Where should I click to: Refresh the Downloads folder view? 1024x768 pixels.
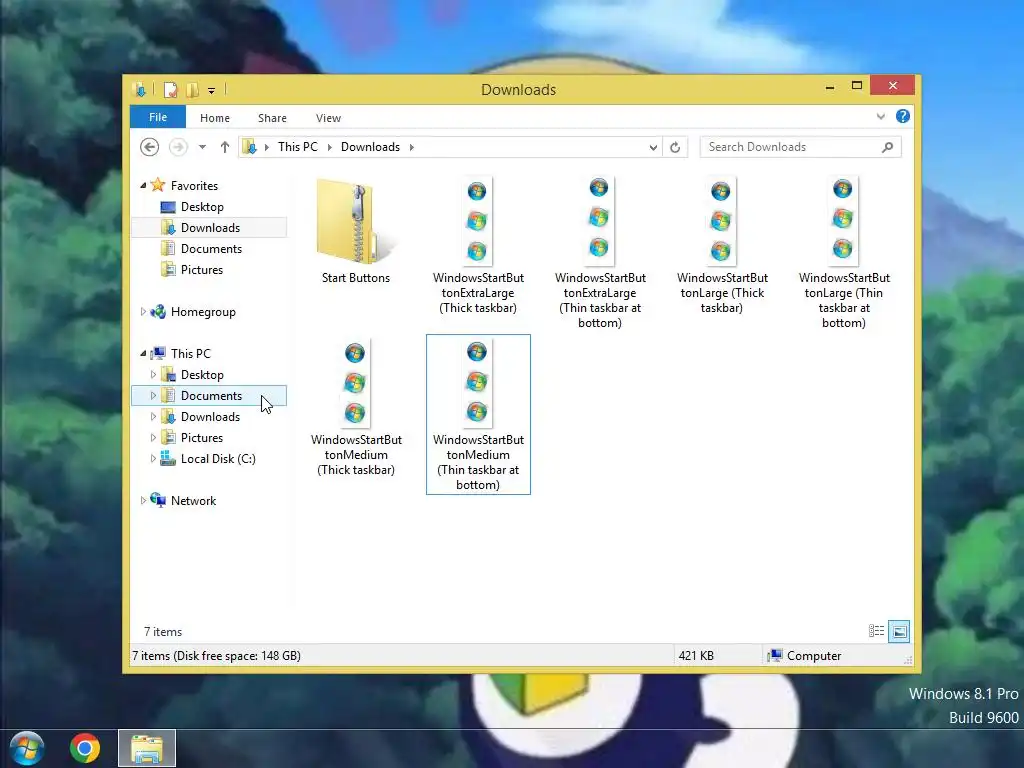pos(675,147)
